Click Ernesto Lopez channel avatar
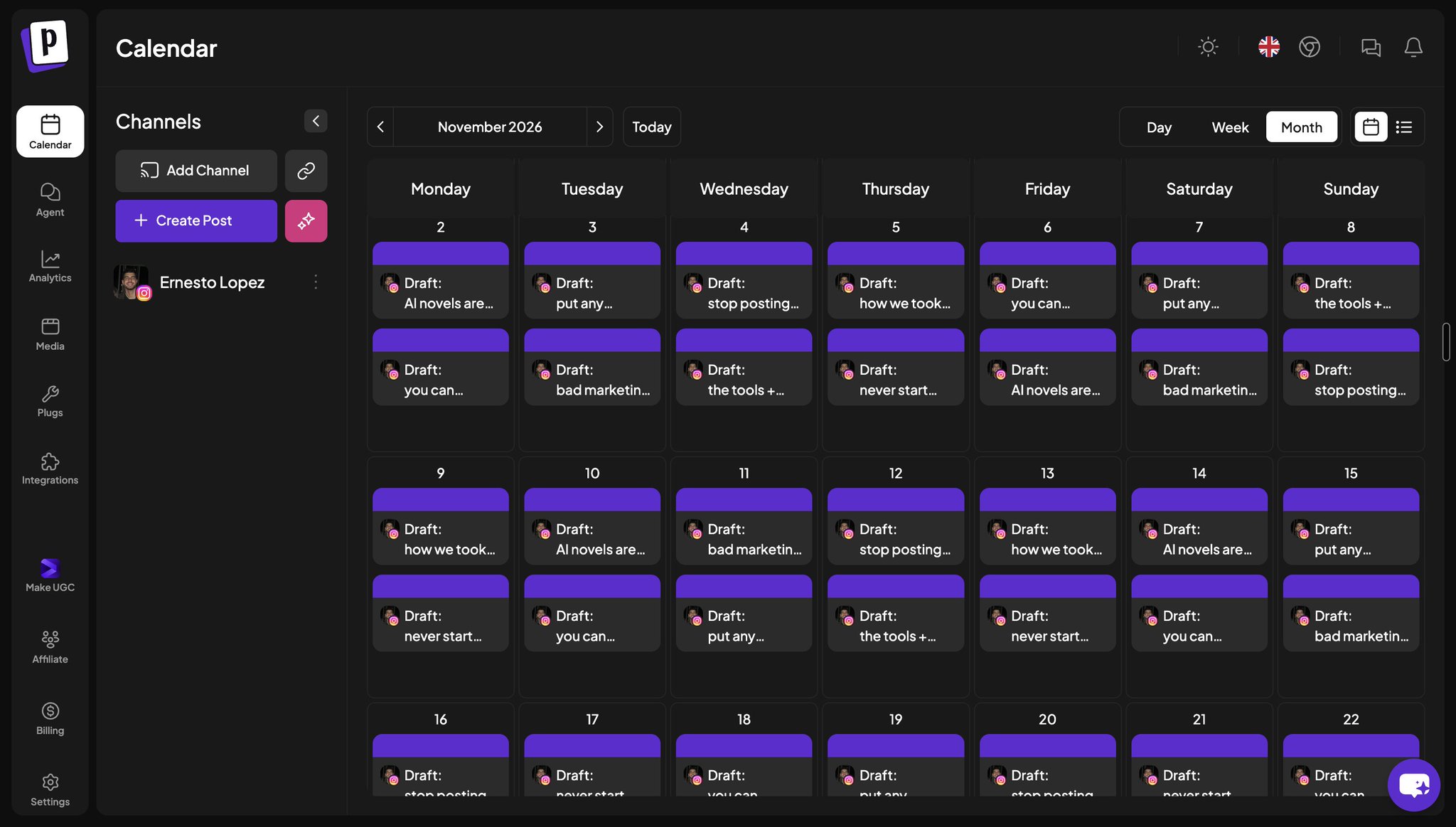1456x827 pixels. tap(132, 283)
